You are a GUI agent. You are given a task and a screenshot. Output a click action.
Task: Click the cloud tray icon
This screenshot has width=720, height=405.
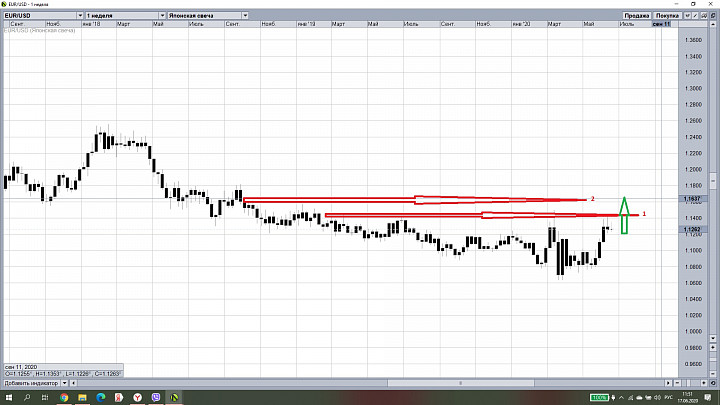(639, 397)
